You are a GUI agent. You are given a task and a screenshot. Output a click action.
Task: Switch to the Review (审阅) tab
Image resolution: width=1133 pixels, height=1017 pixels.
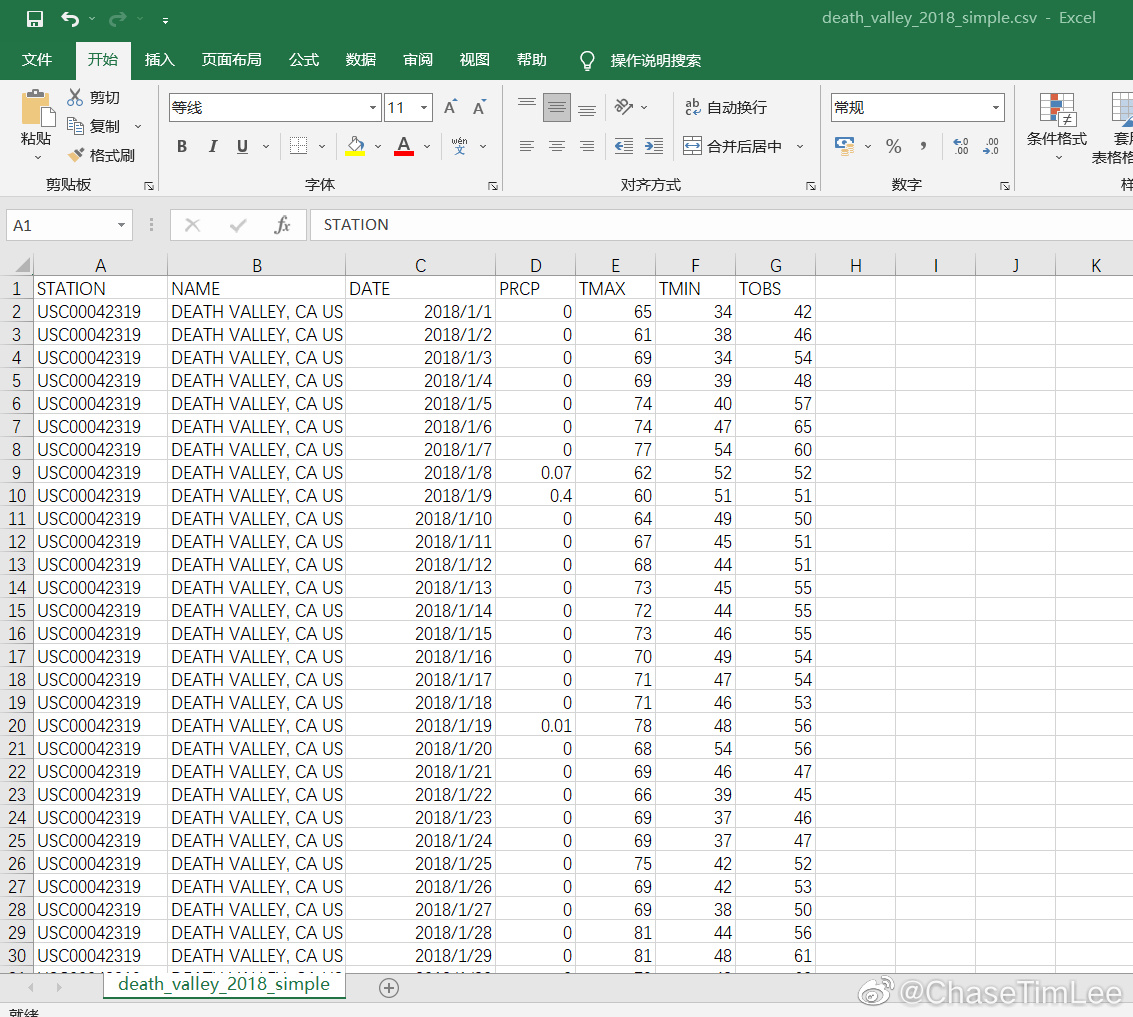point(418,60)
